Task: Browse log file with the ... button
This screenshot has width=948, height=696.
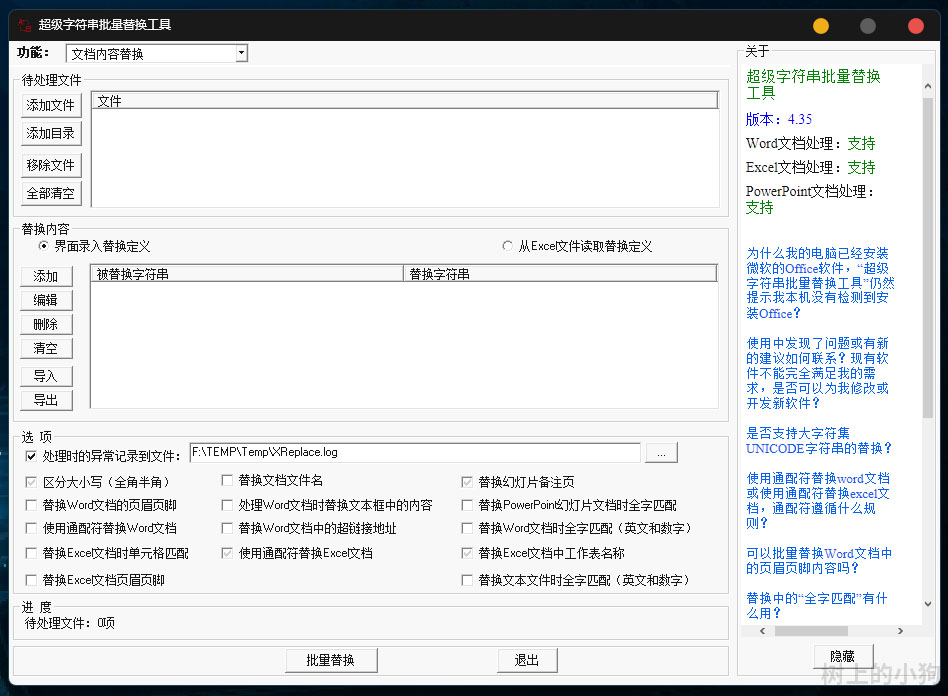Action: [660, 454]
